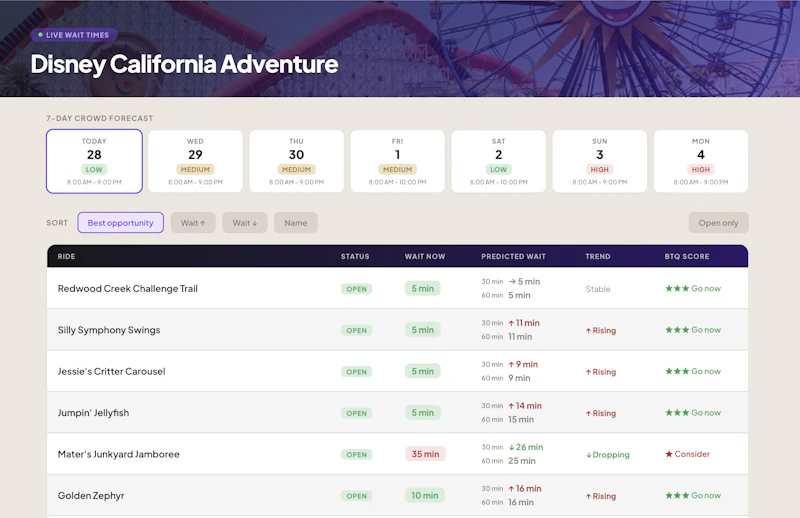
Task: Open Mater's Junkyard Jamboree ride
Action: (x=118, y=454)
